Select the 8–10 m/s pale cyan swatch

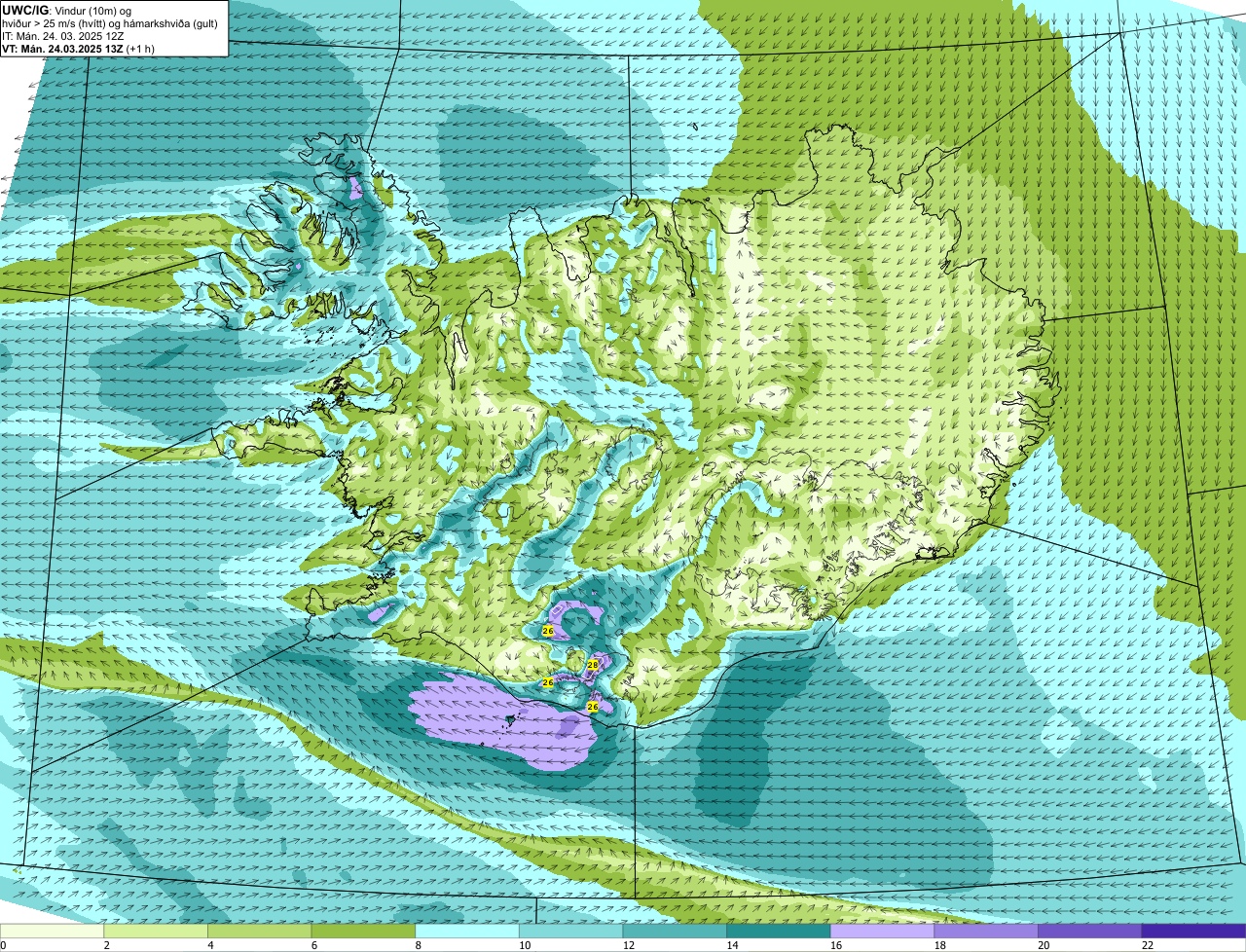467,932
